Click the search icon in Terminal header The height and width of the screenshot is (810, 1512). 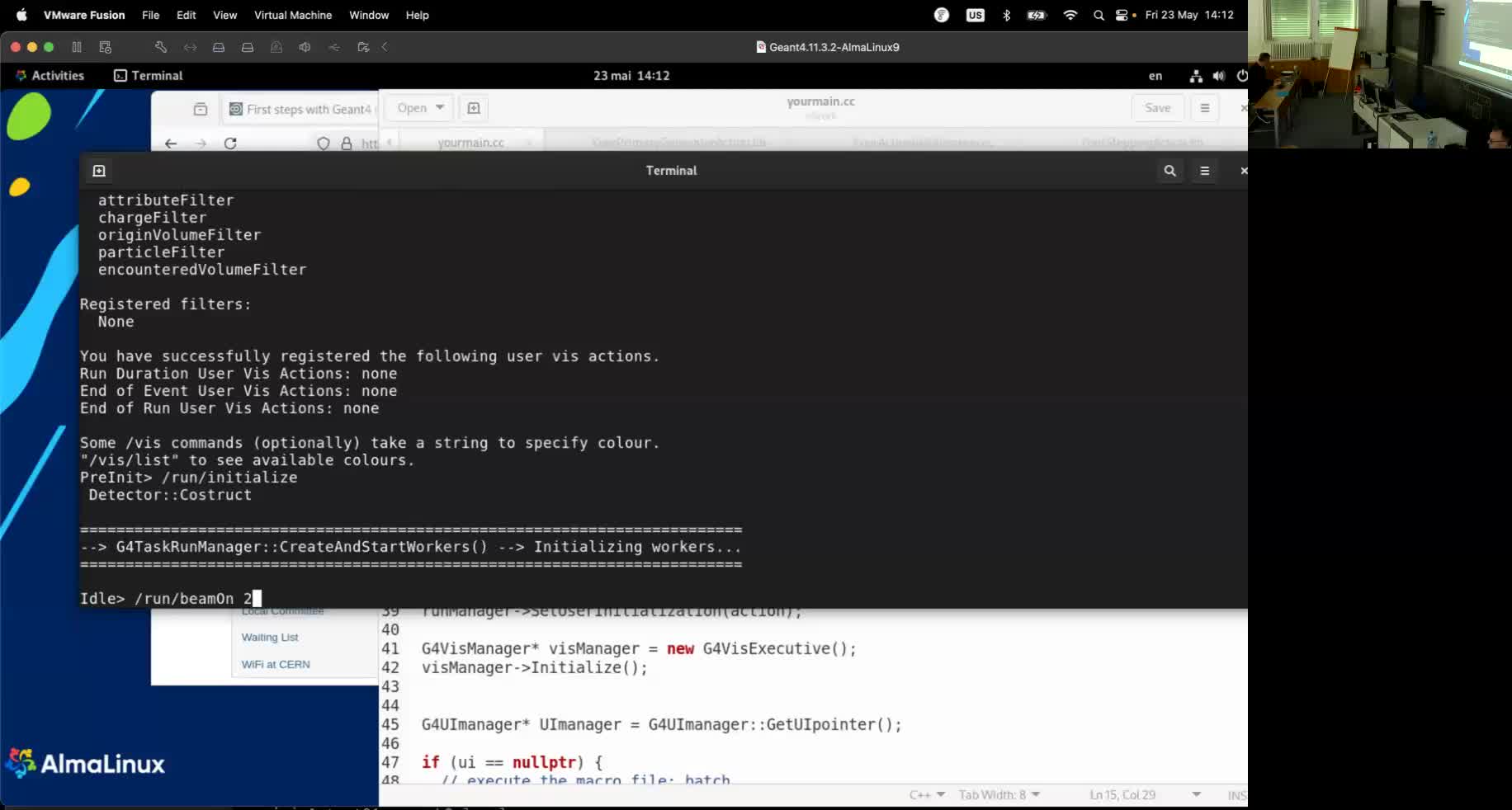[x=1169, y=171]
